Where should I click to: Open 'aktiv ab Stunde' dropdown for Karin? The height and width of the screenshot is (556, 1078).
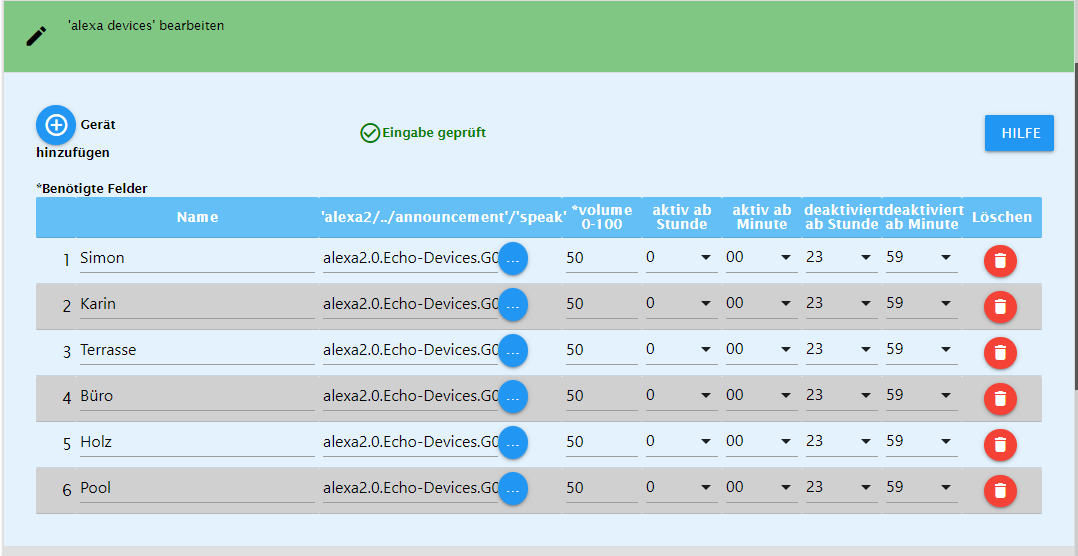pos(681,304)
